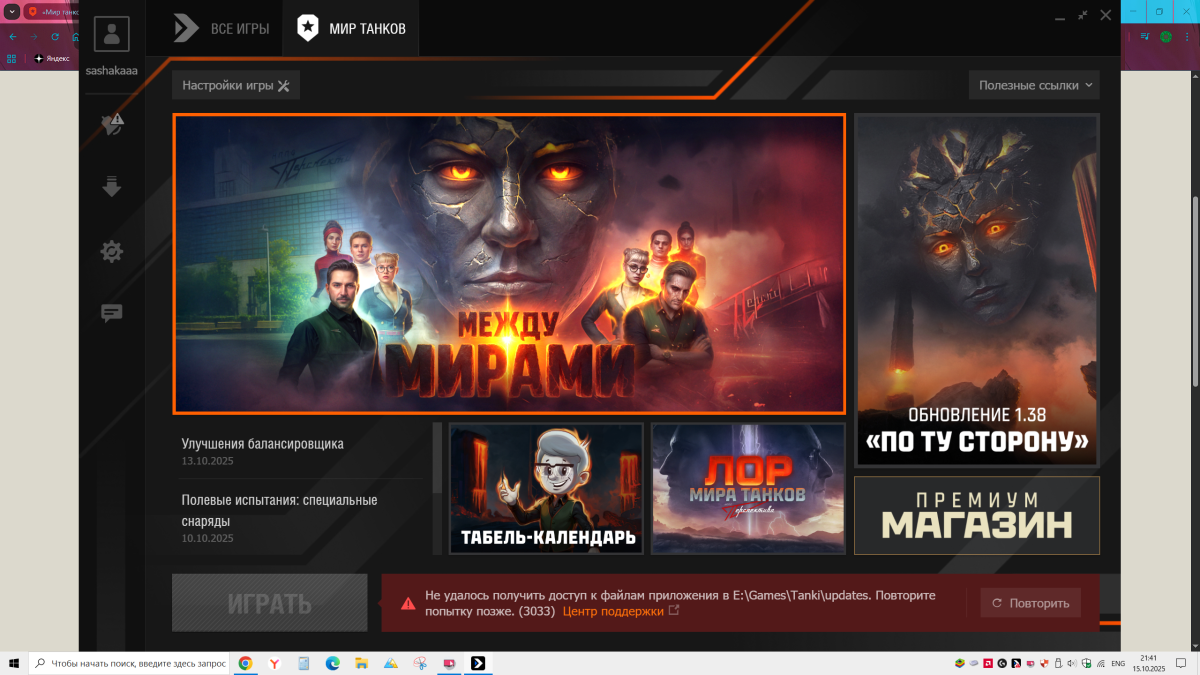Click the Повторить retry button
This screenshot has width=1200, height=675.
1031,603
